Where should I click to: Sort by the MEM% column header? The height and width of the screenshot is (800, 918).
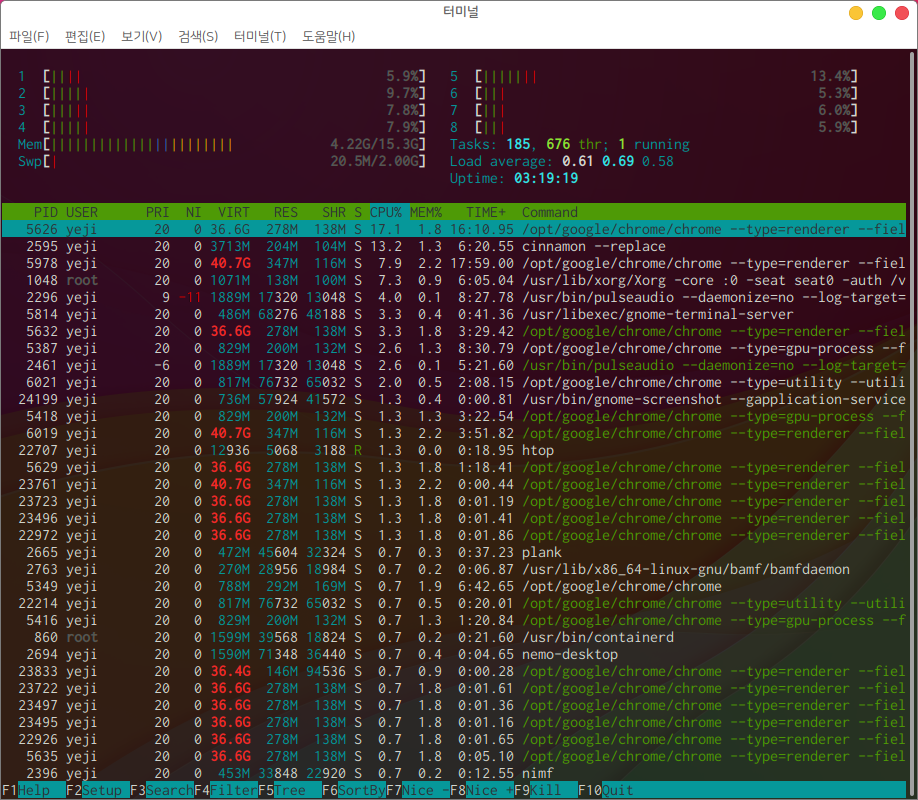(x=427, y=212)
